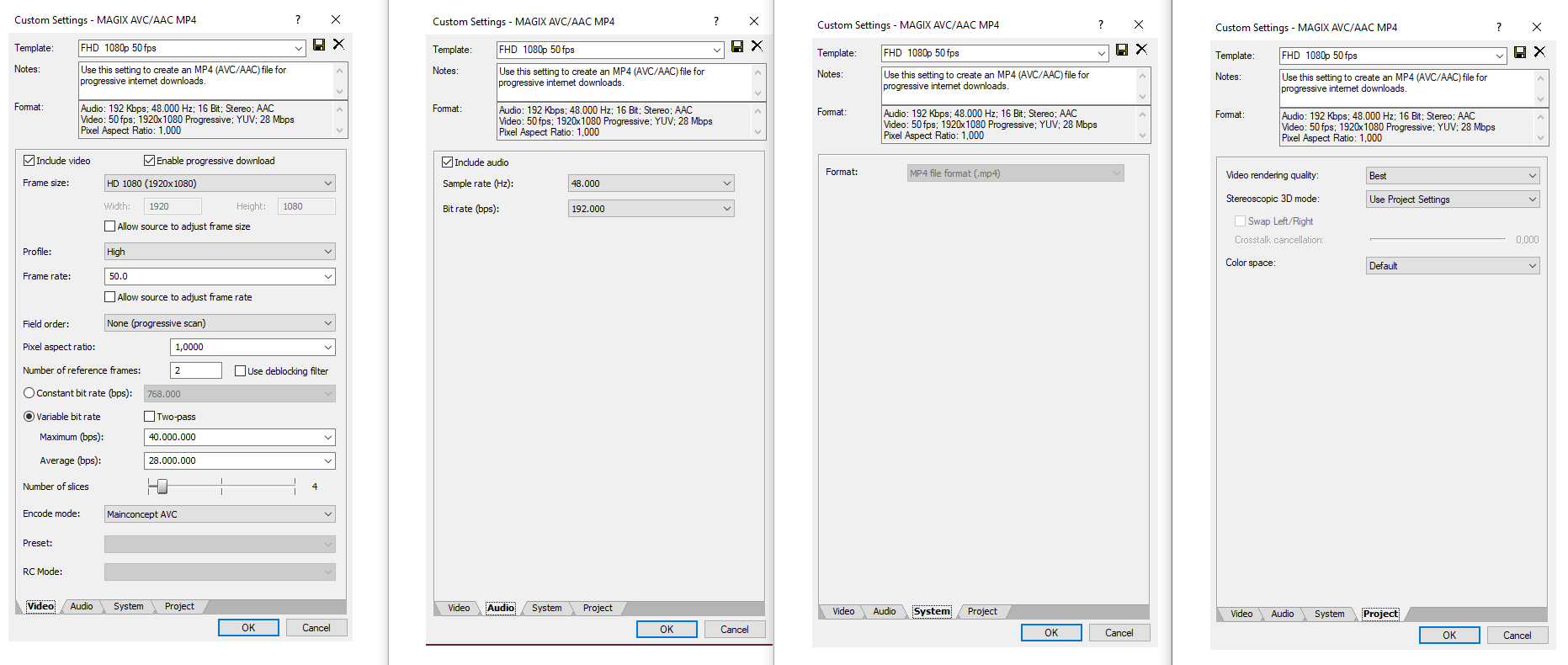Save template floppy icon in Project dialog

pyautogui.click(x=1520, y=52)
